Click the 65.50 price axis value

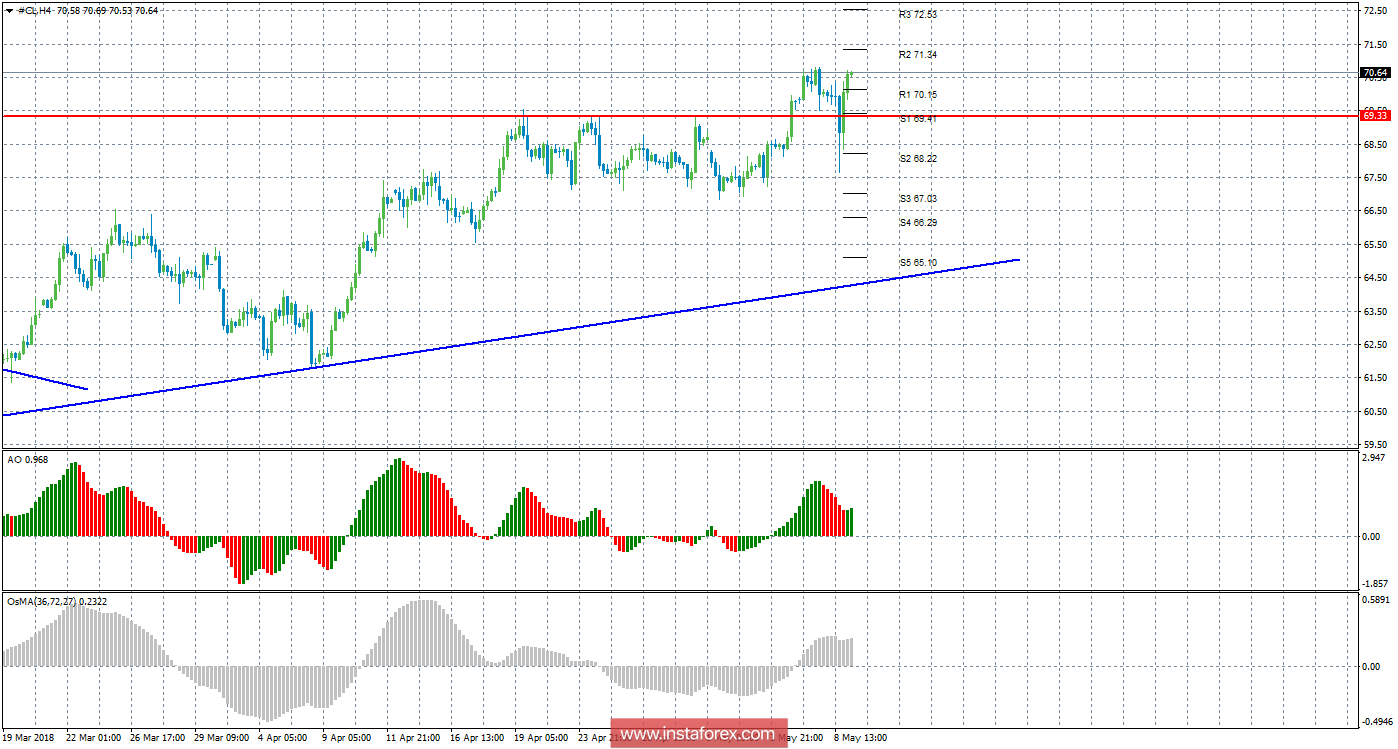pos(1376,245)
